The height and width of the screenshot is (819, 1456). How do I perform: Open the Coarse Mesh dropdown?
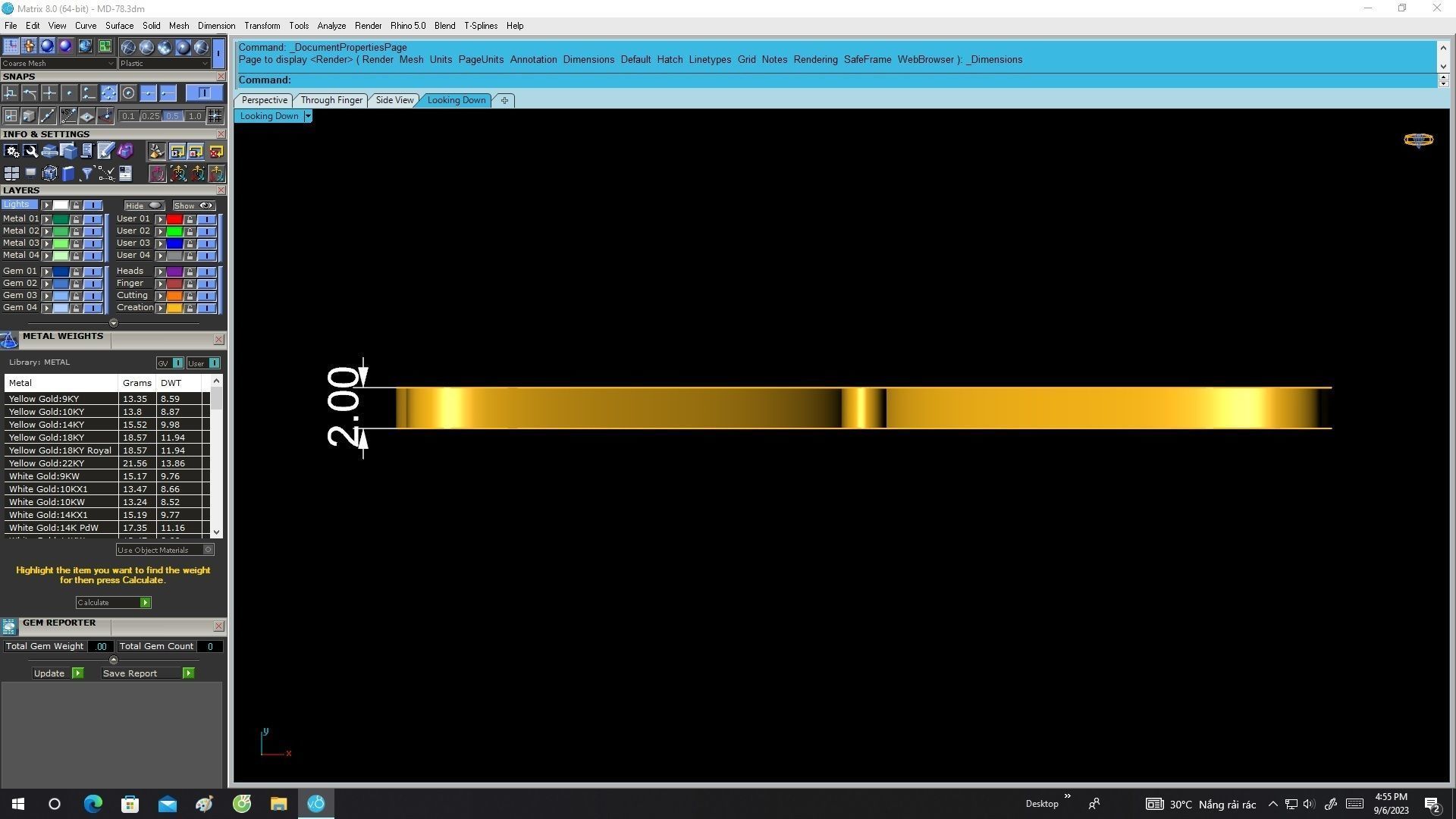point(58,64)
